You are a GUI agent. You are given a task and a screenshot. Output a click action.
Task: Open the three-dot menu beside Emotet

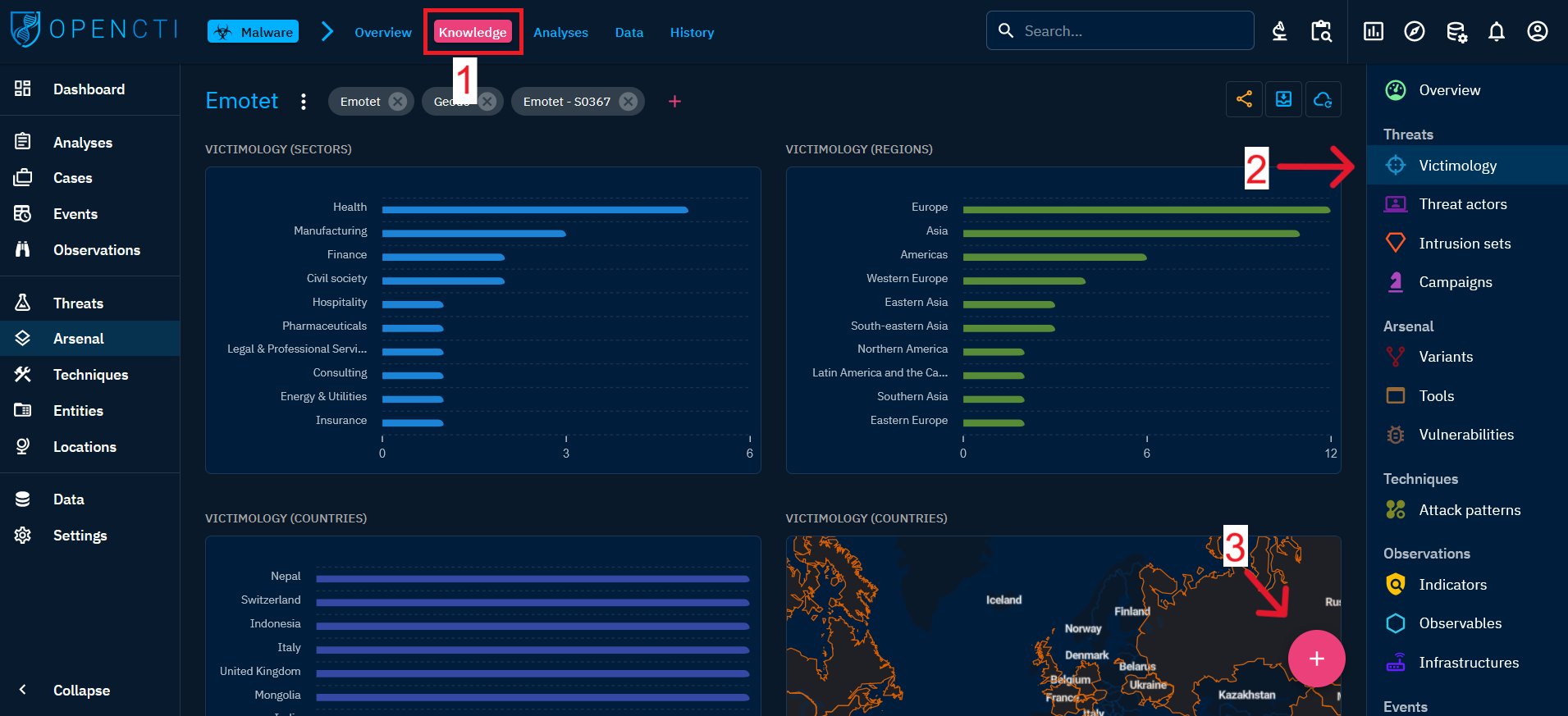coord(304,102)
